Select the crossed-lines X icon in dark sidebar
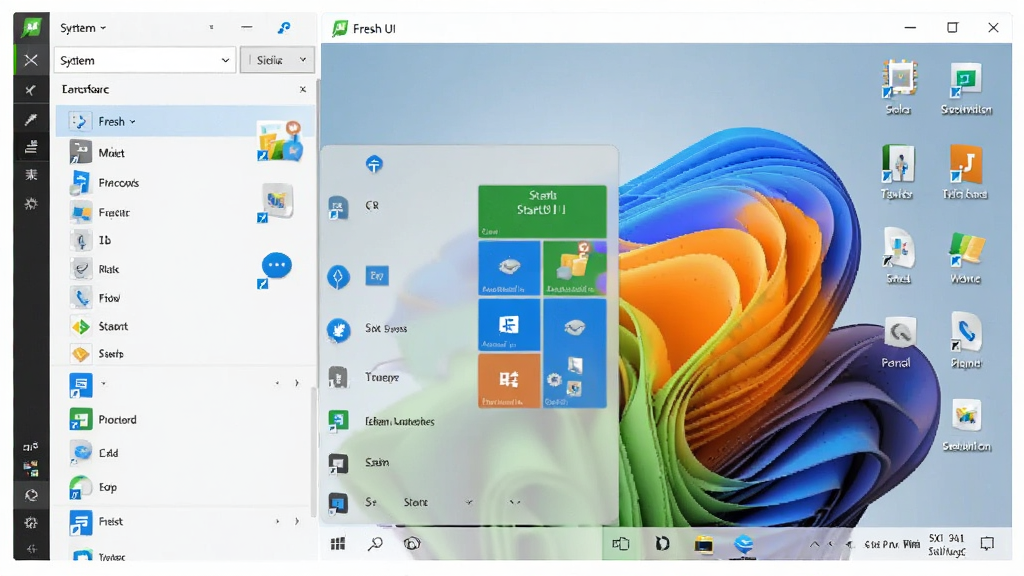 (31, 60)
